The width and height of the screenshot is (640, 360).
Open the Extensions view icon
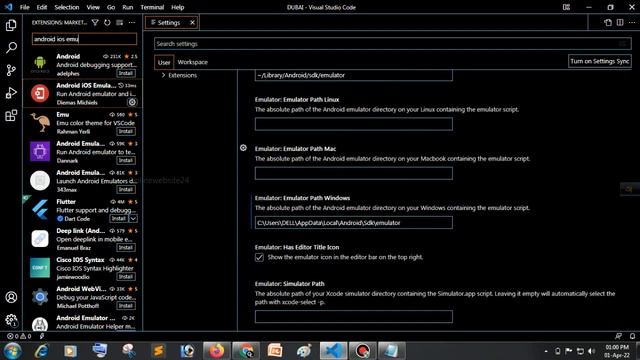[x=11, y=116]
